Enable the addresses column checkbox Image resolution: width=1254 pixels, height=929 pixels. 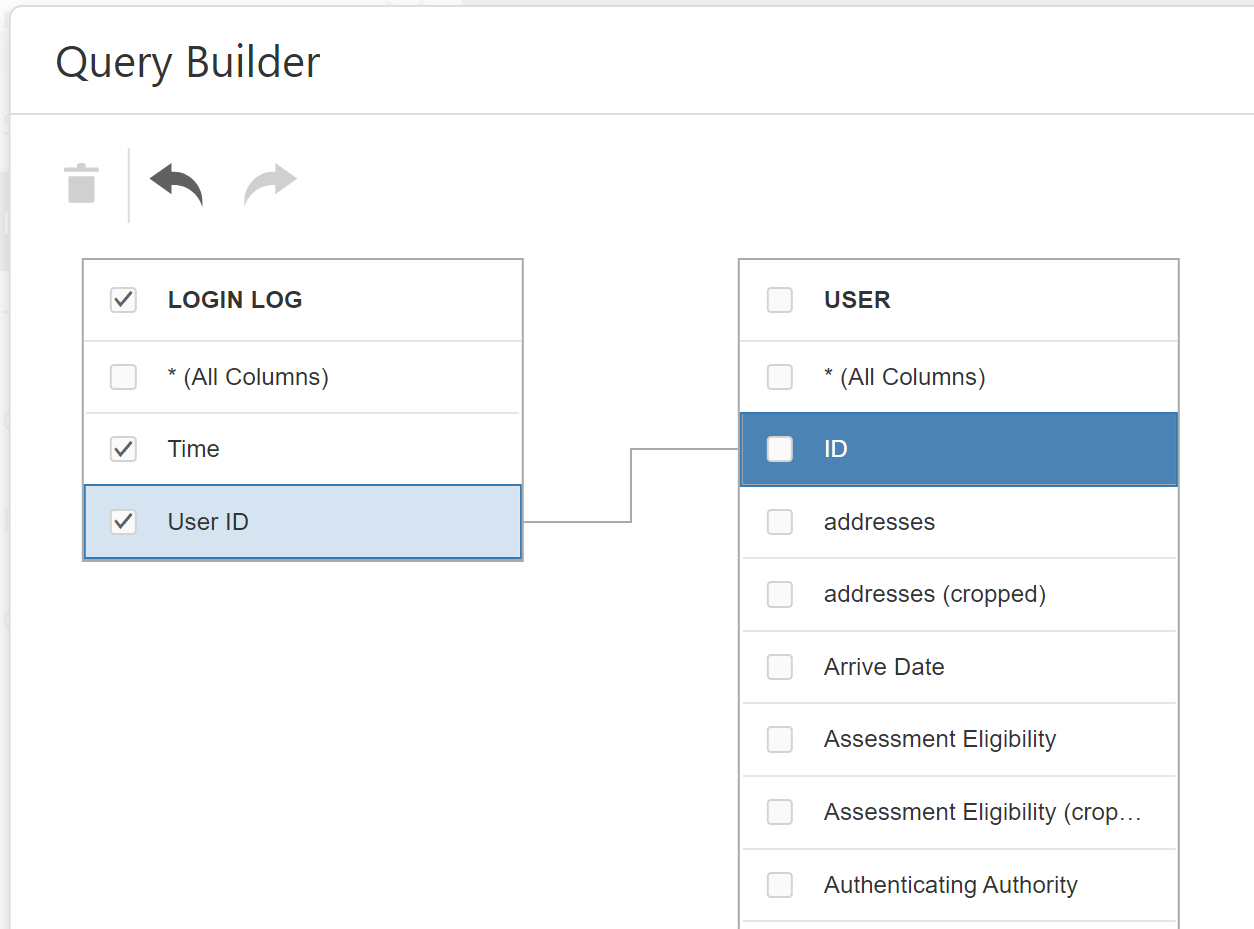click(x=779, y=522)
